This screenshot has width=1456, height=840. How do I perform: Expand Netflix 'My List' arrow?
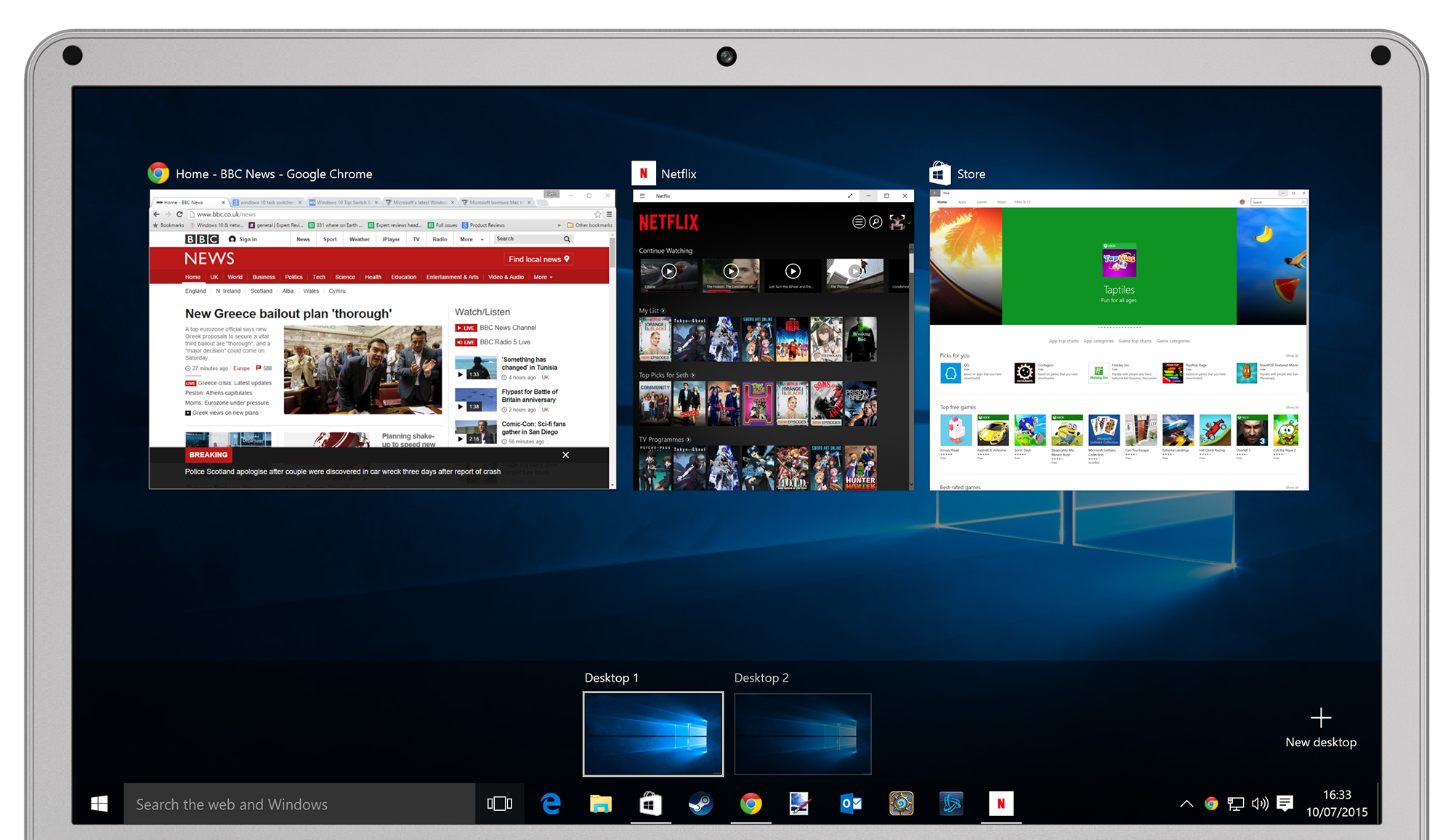(663, 311)
